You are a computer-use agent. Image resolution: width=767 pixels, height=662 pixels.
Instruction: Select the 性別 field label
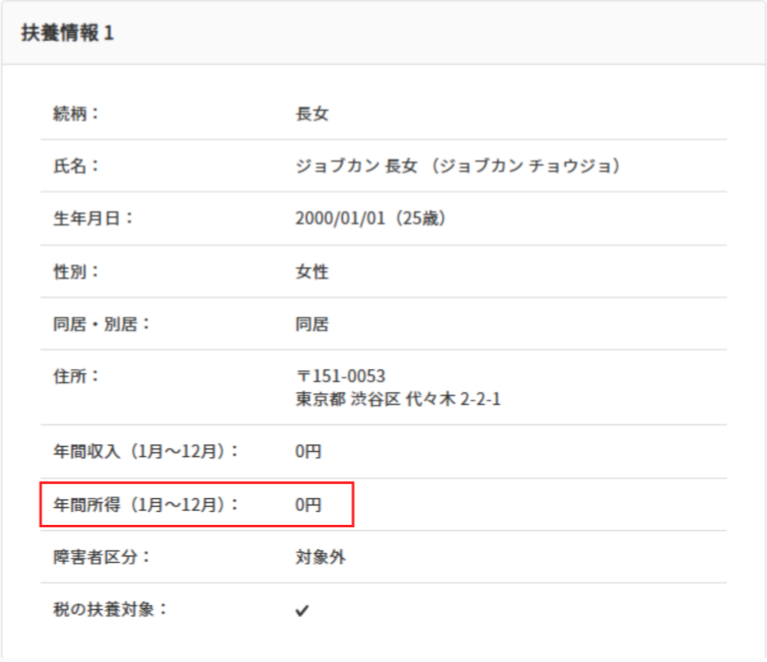point(77,271)
